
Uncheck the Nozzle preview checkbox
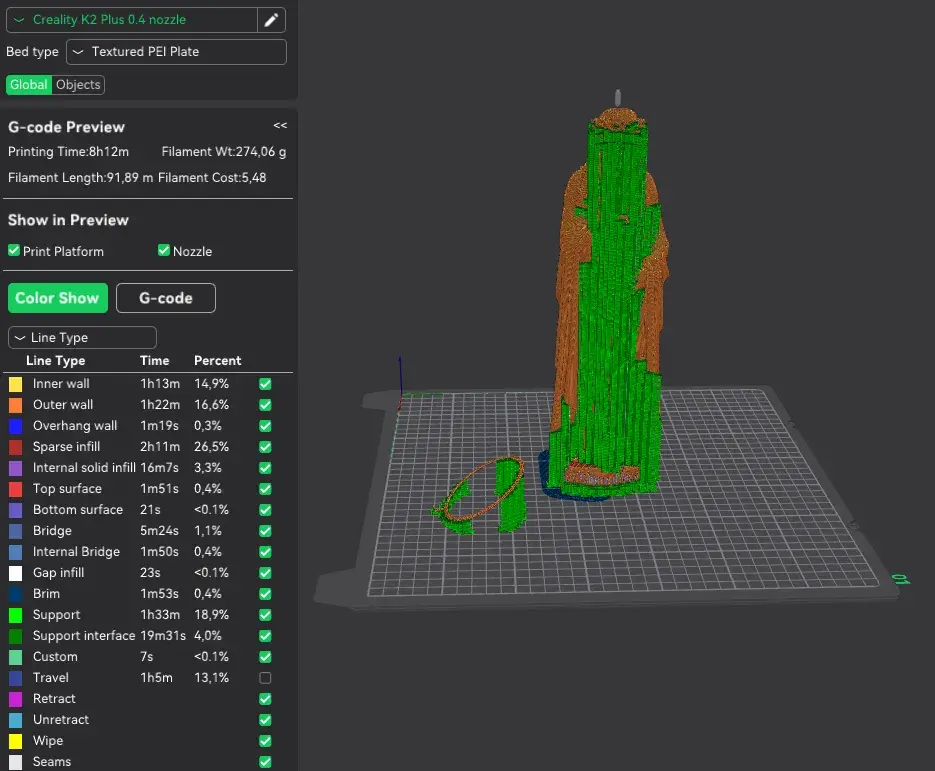tap(164, 250)
